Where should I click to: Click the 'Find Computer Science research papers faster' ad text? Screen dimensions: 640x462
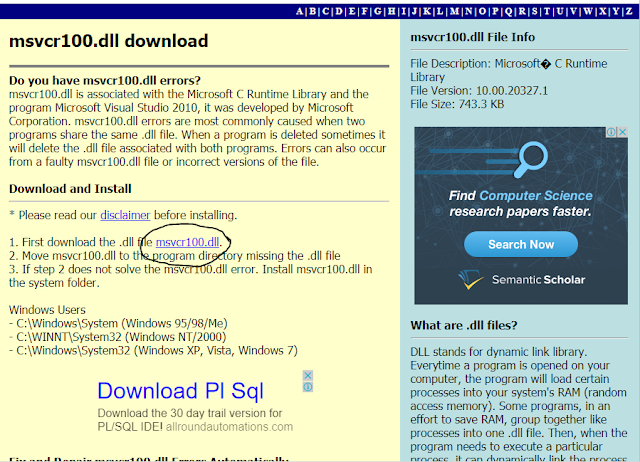coord(520,203)
